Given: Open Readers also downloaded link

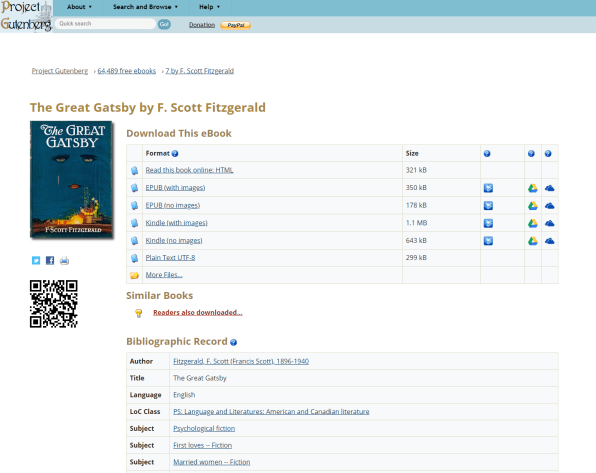Looking at the screenshot, I should (198, 312).
